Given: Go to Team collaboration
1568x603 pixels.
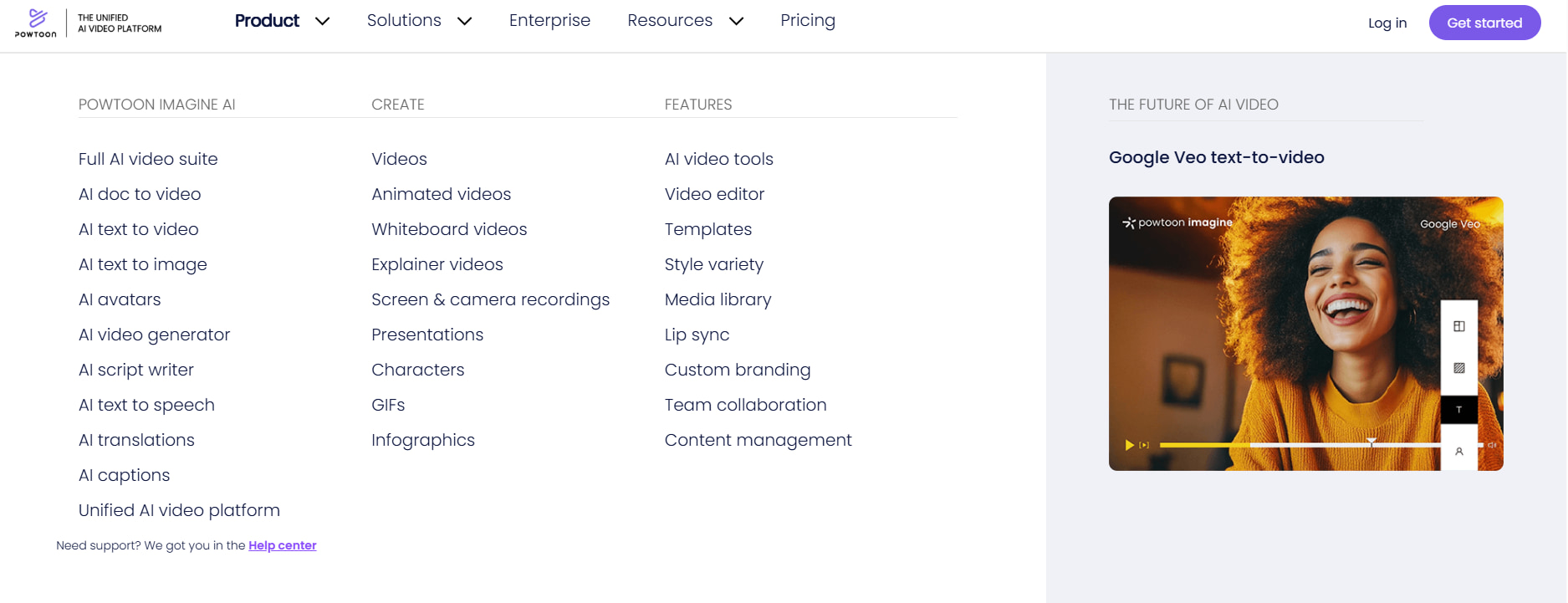Looking at the screenshot, I should coord(745,405).
